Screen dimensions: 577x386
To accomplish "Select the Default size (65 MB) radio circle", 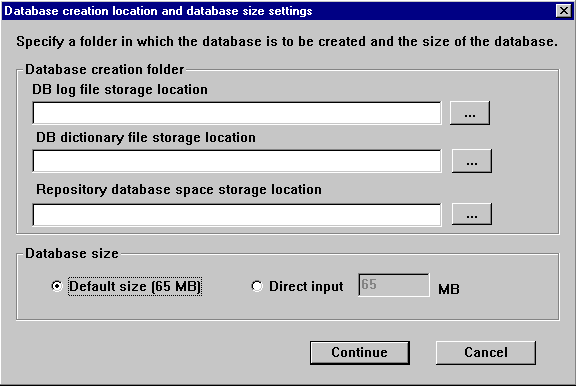I will point(57,286).
